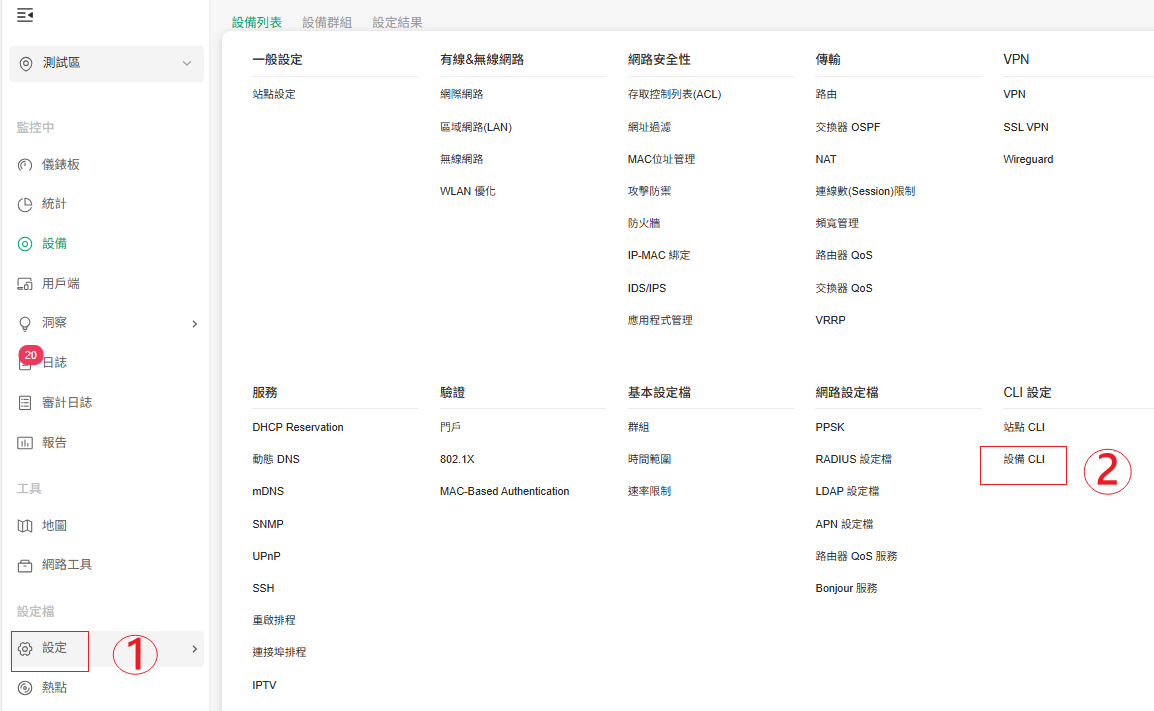Open Bonjour 服務
The image size is (1154, 711).
pos(846,588)
